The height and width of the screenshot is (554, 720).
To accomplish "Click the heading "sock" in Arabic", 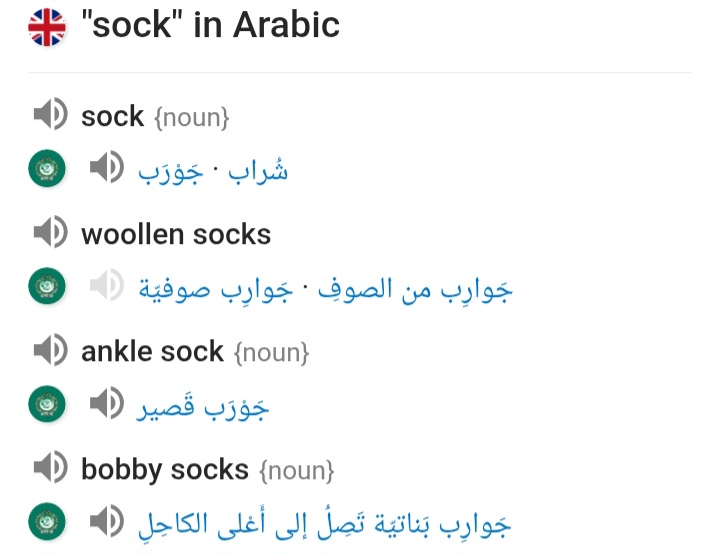I will (210, 25).
